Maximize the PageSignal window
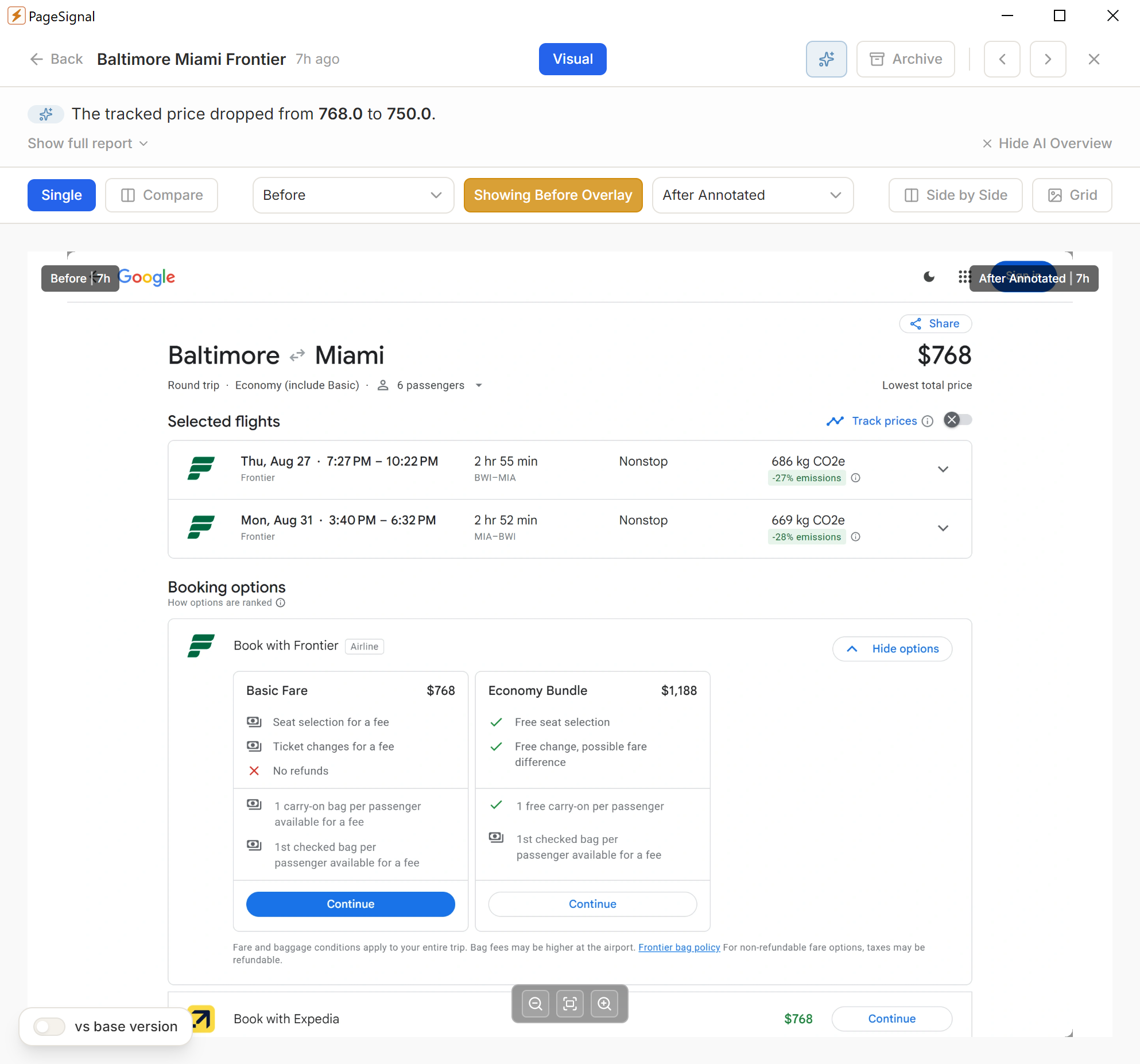This screenshot has width=1140, height=1064. point(1060,16)
